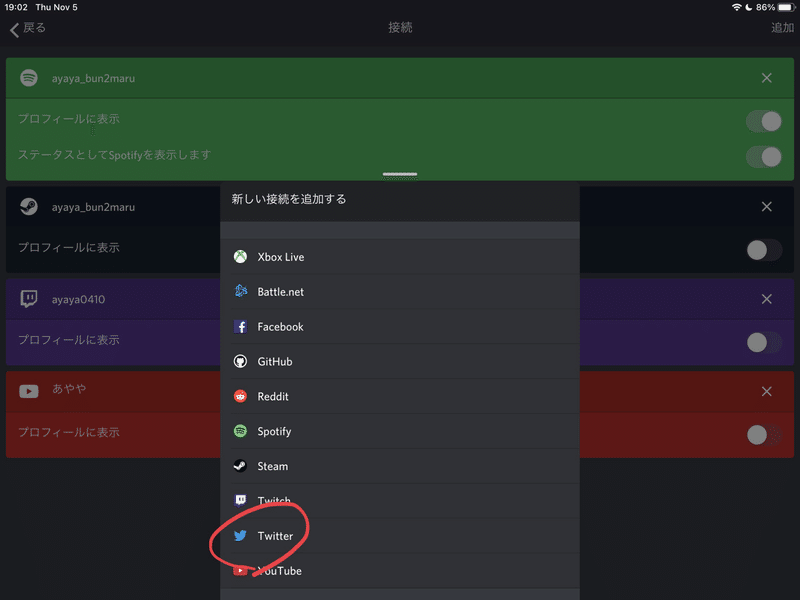The width and height of the screenshot is (800, 600).
Task: Toggle プロフィールに表示 for the YouTube connection
Action: pyautogui.click(x=764, y=435)
